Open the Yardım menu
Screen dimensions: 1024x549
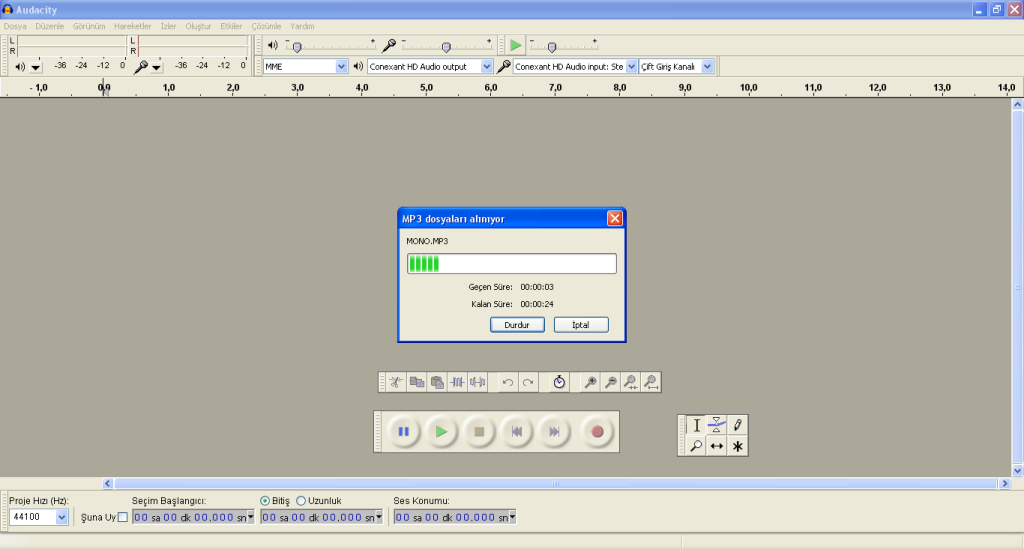click(x=302, y=26)
